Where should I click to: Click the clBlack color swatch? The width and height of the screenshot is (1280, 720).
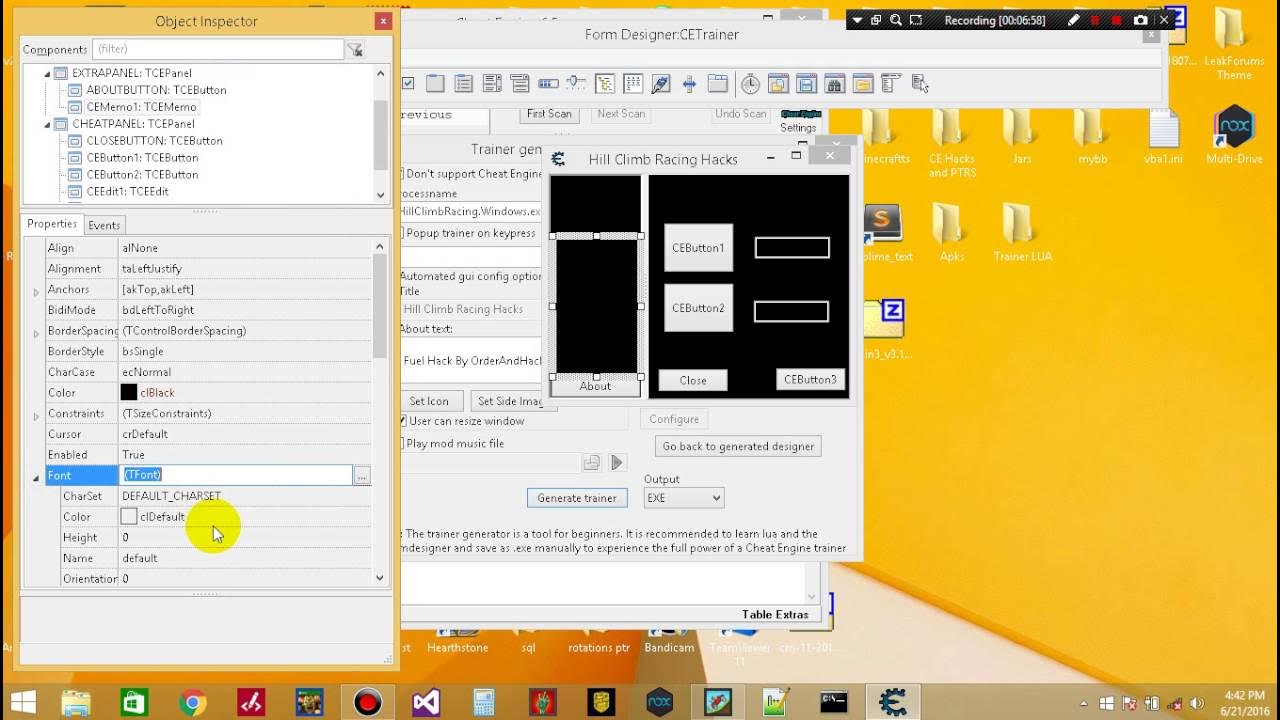129,393
